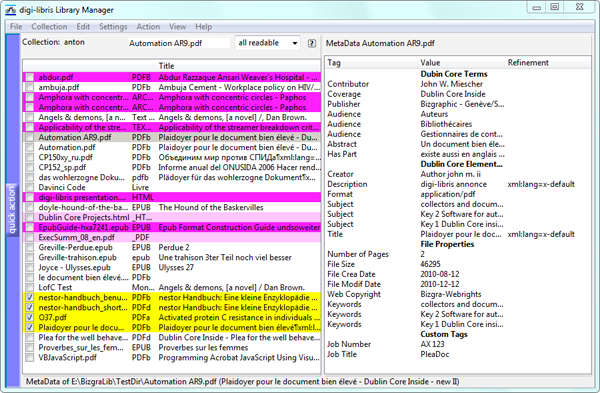Click Audience value 'Bibliothécaires'
This screenshot has height=393, width=600.
pyautogui.click(x=446, y=124)
